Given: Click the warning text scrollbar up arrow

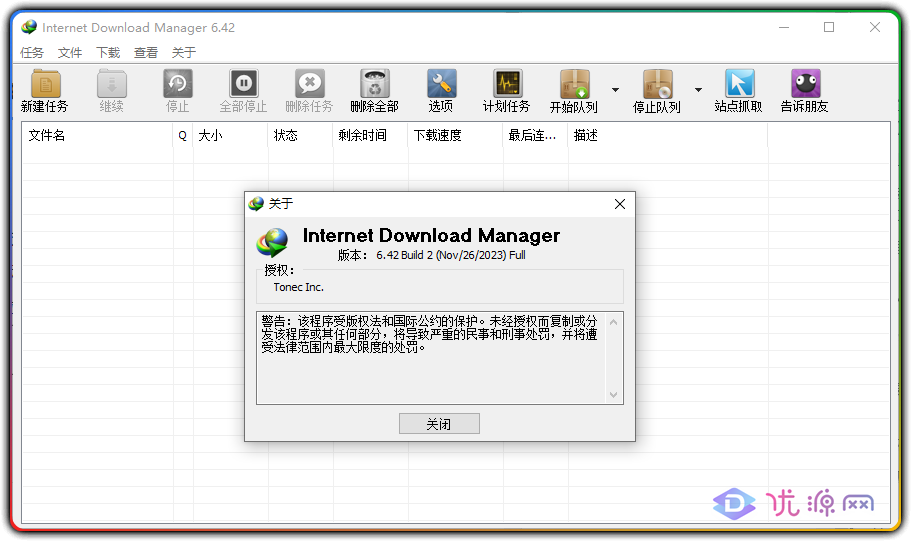Looking at the screenshot, I should [614, 322].
